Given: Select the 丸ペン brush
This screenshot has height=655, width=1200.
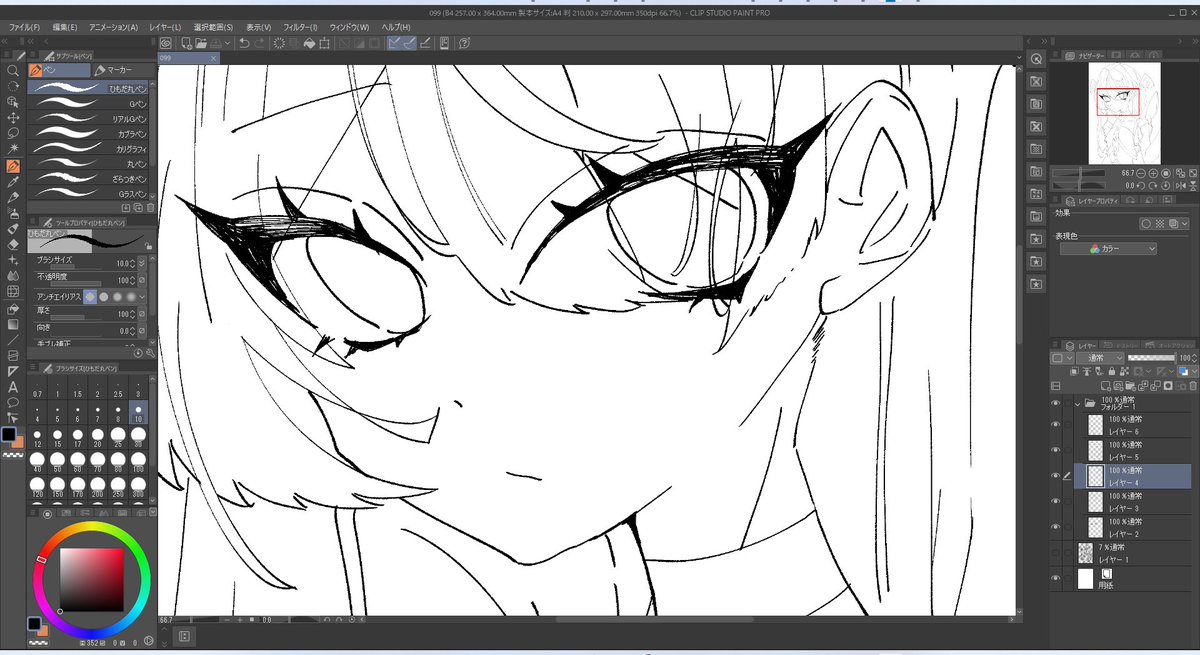Looking at the screenshot, I should point(89,163).
